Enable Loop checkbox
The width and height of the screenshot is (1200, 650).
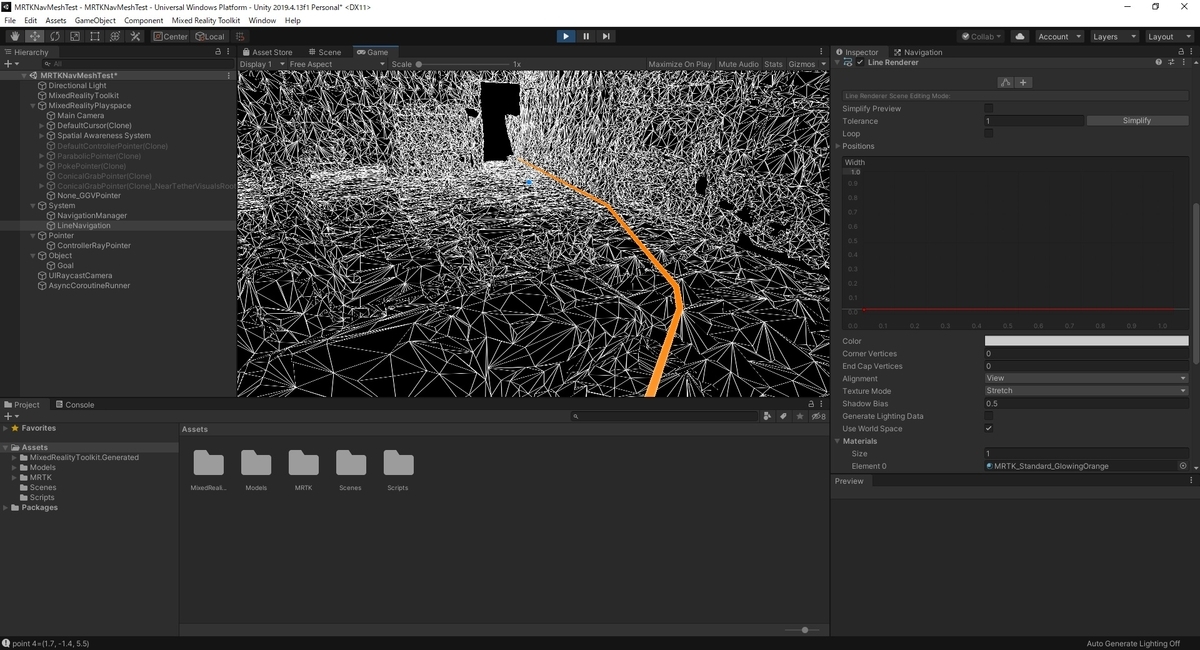pos(989,133)
